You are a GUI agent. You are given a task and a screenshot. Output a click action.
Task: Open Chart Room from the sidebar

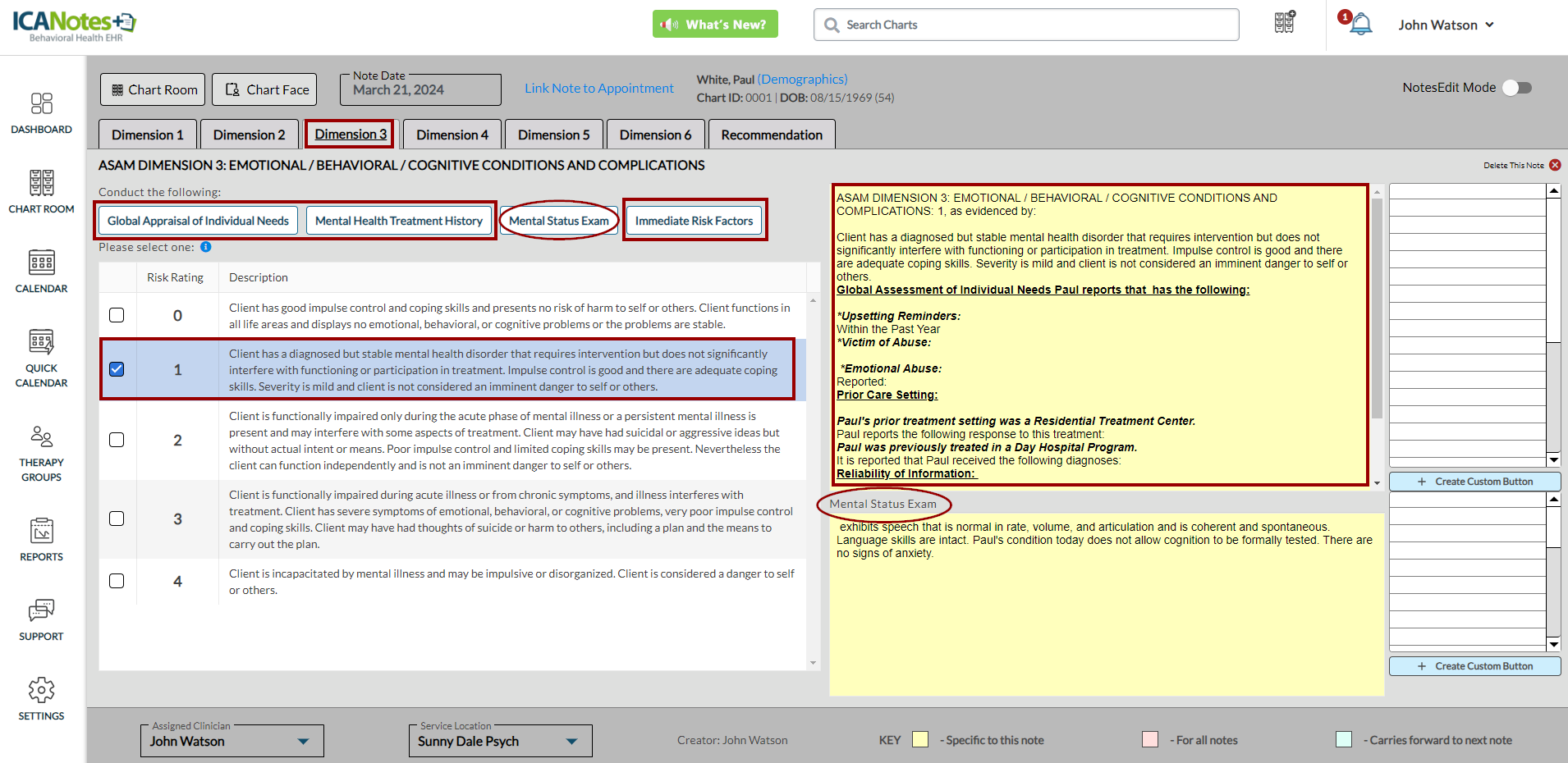coord(41,183)
